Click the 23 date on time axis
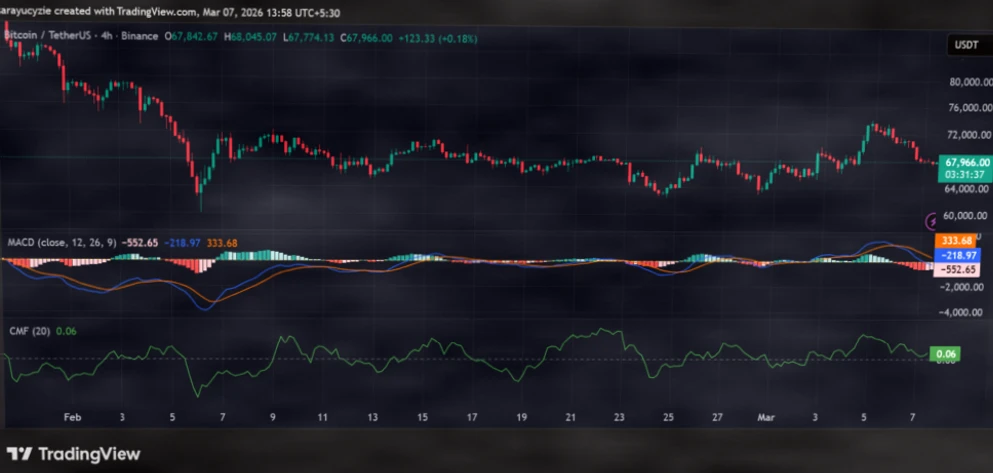993x473 pixels. (620, 415)
